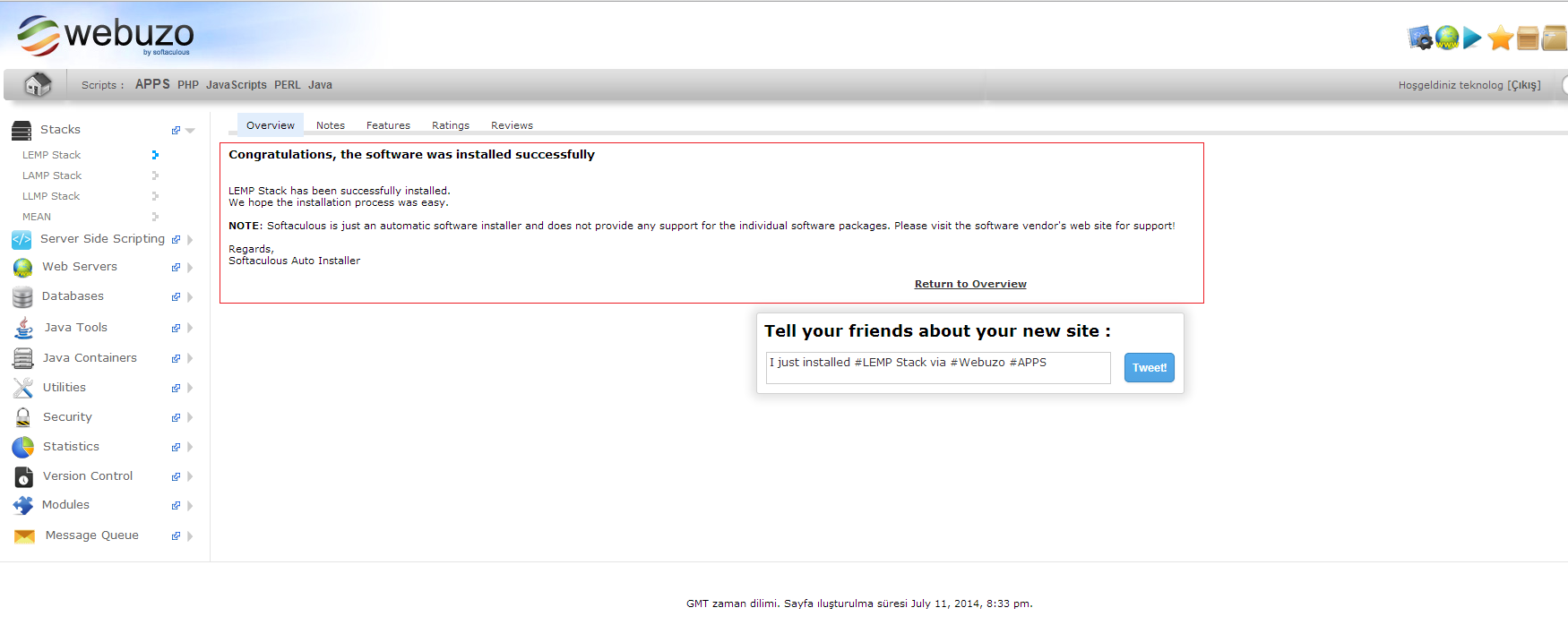Open the Ratings tab
1568x625 pixels.
click(451, 125)
